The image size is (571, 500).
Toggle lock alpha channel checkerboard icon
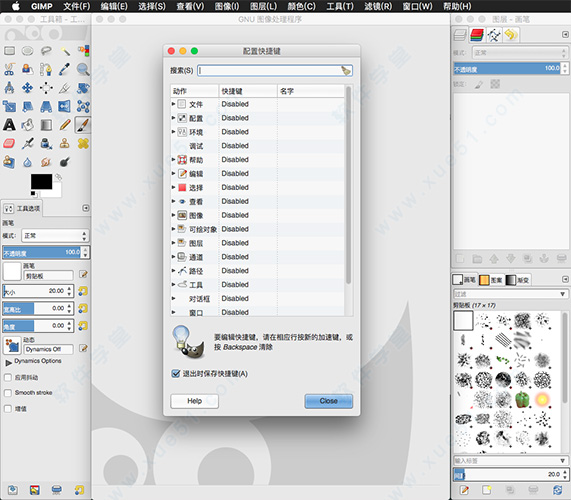click(x=495, y=84)
